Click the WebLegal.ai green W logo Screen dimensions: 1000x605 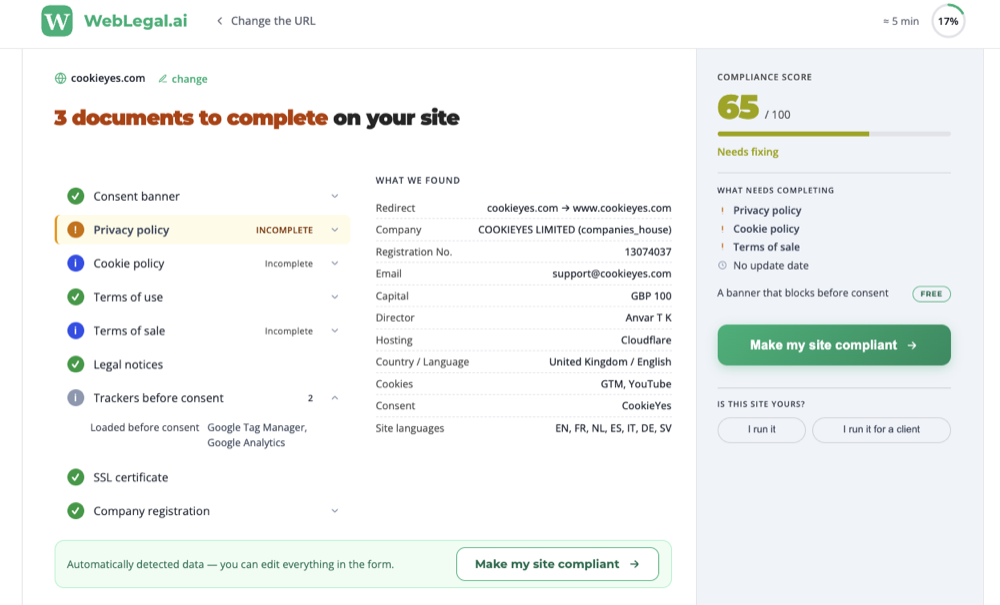tap(57, 21)
